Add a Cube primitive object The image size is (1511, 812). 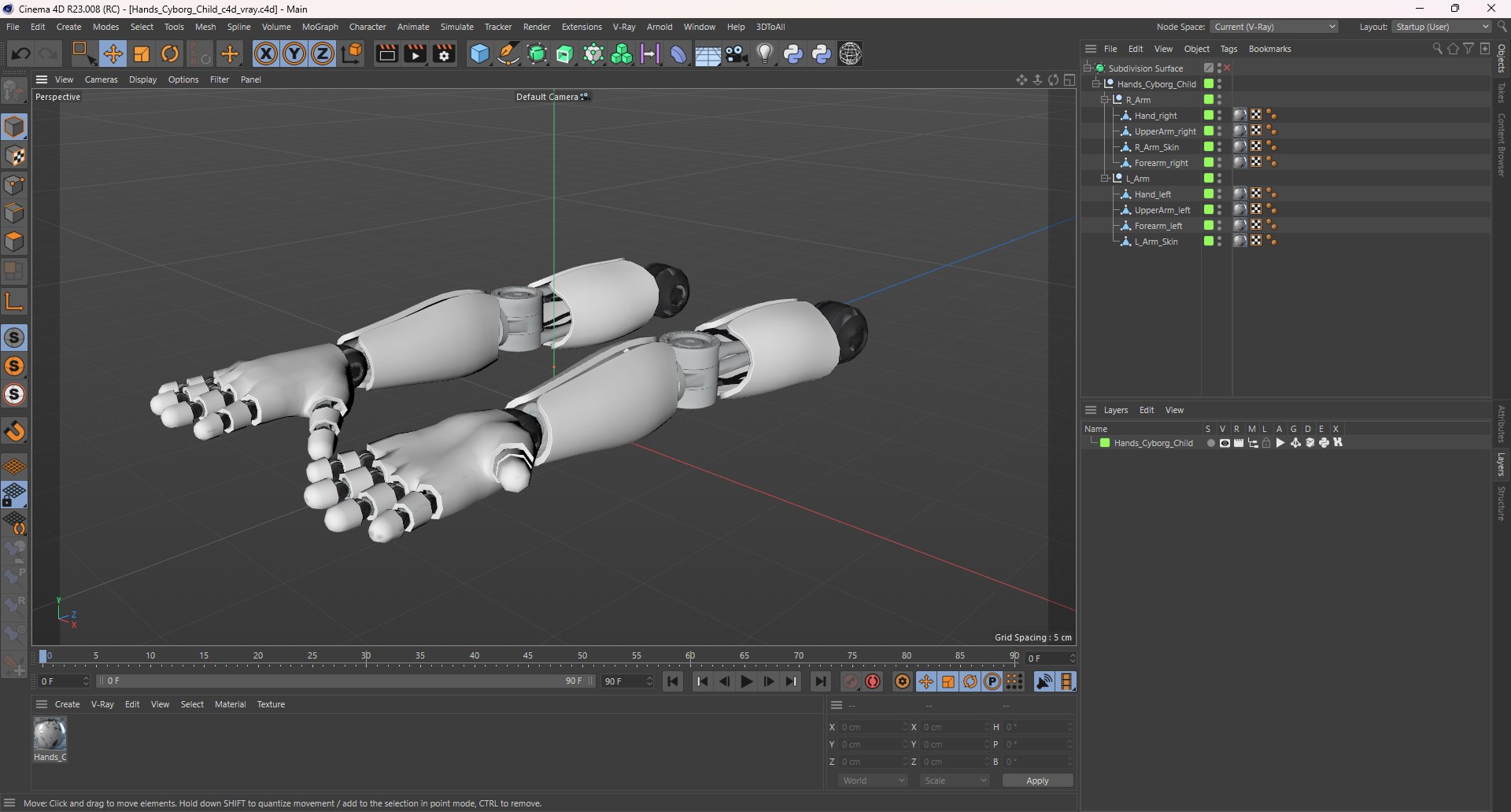[479, 54]
